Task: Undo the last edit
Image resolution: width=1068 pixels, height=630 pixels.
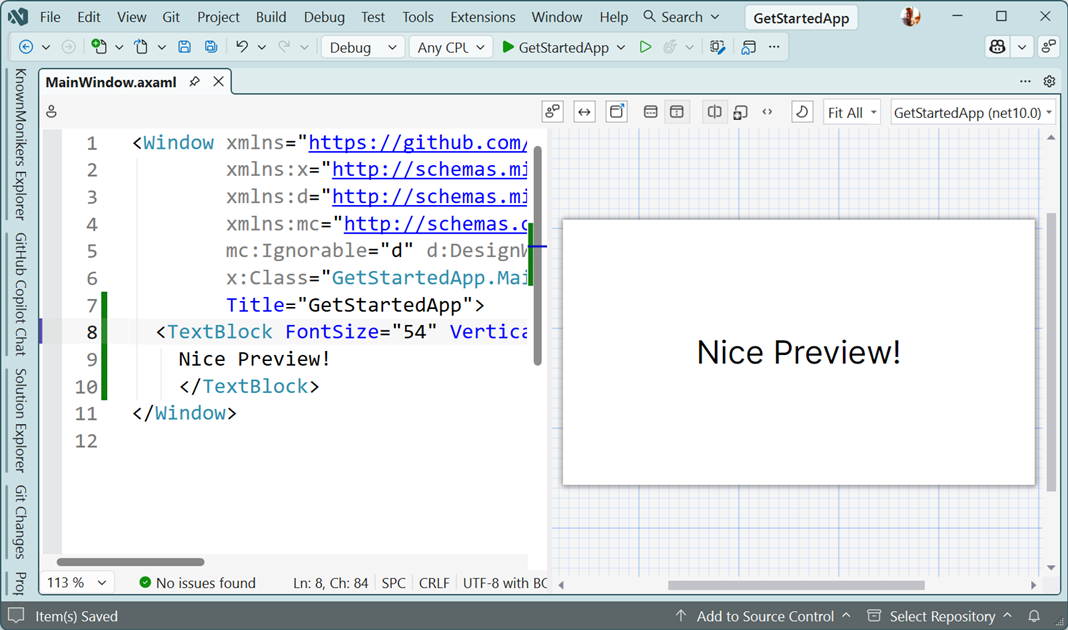Action: pyautogui.click(x=242, y=47)
